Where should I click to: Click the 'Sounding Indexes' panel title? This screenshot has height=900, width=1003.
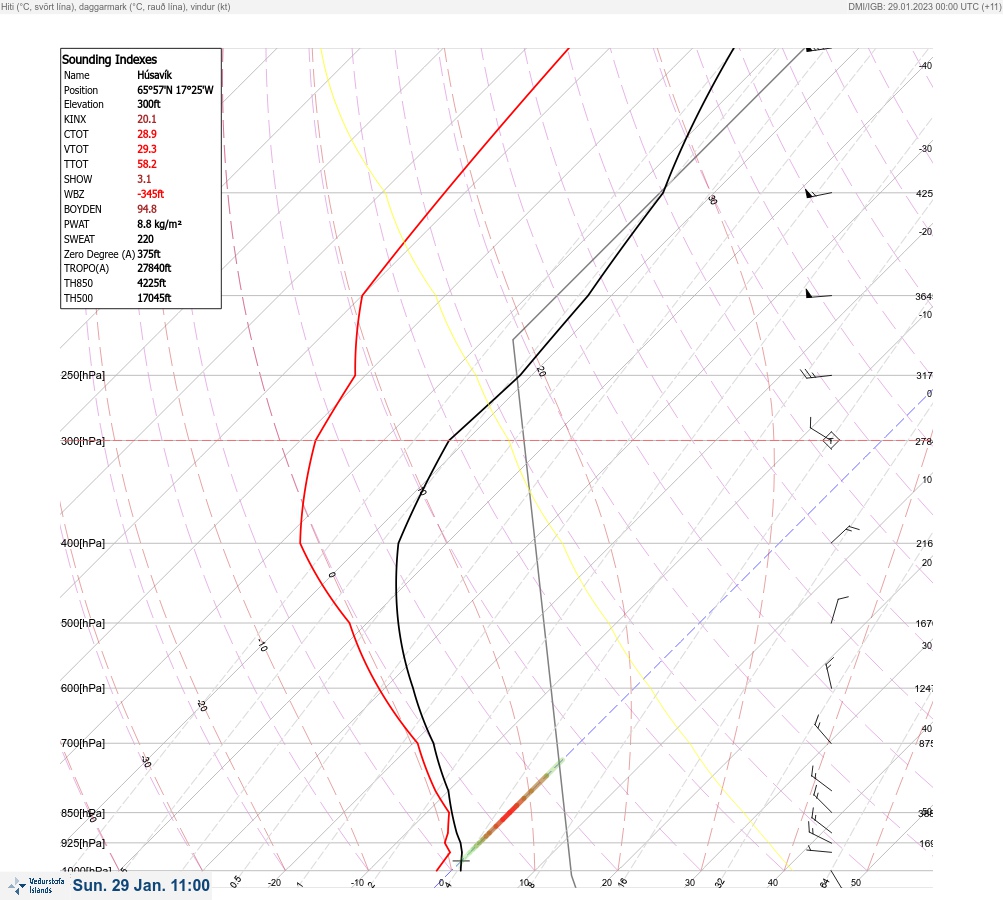(x=109, y=59)
